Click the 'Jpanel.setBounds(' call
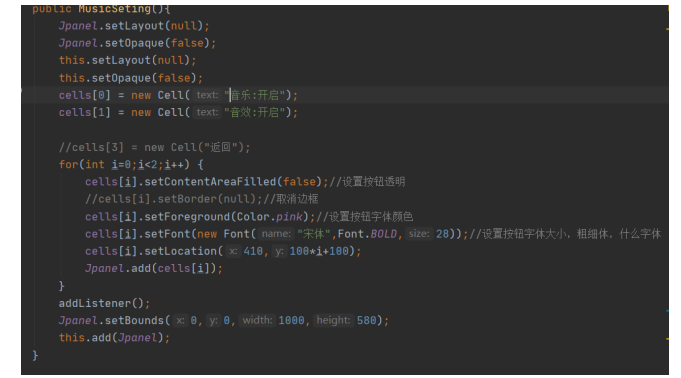The width and height of the screenshot is (681, 378). point(114,321)
